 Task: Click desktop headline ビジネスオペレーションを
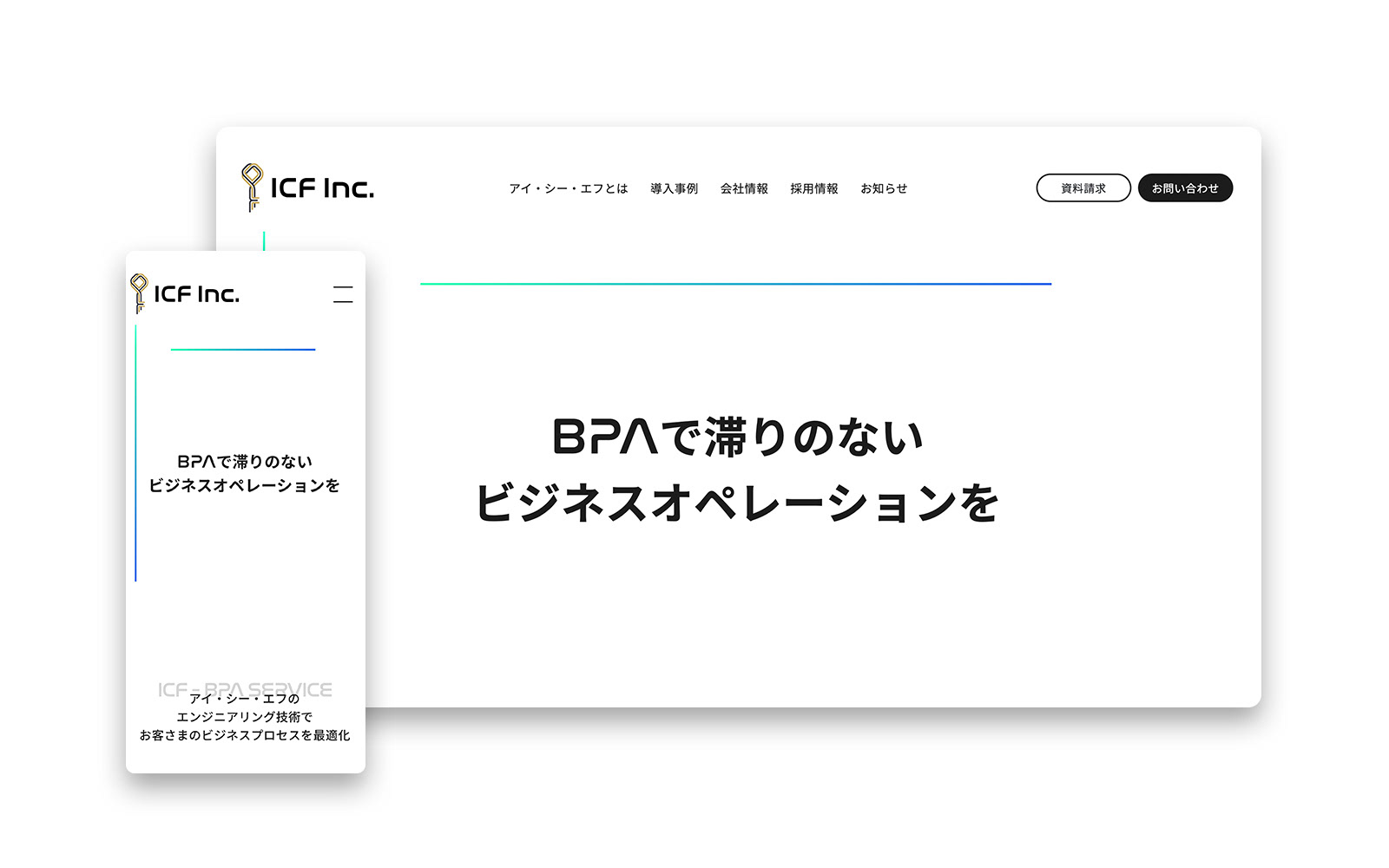[738, 503]
